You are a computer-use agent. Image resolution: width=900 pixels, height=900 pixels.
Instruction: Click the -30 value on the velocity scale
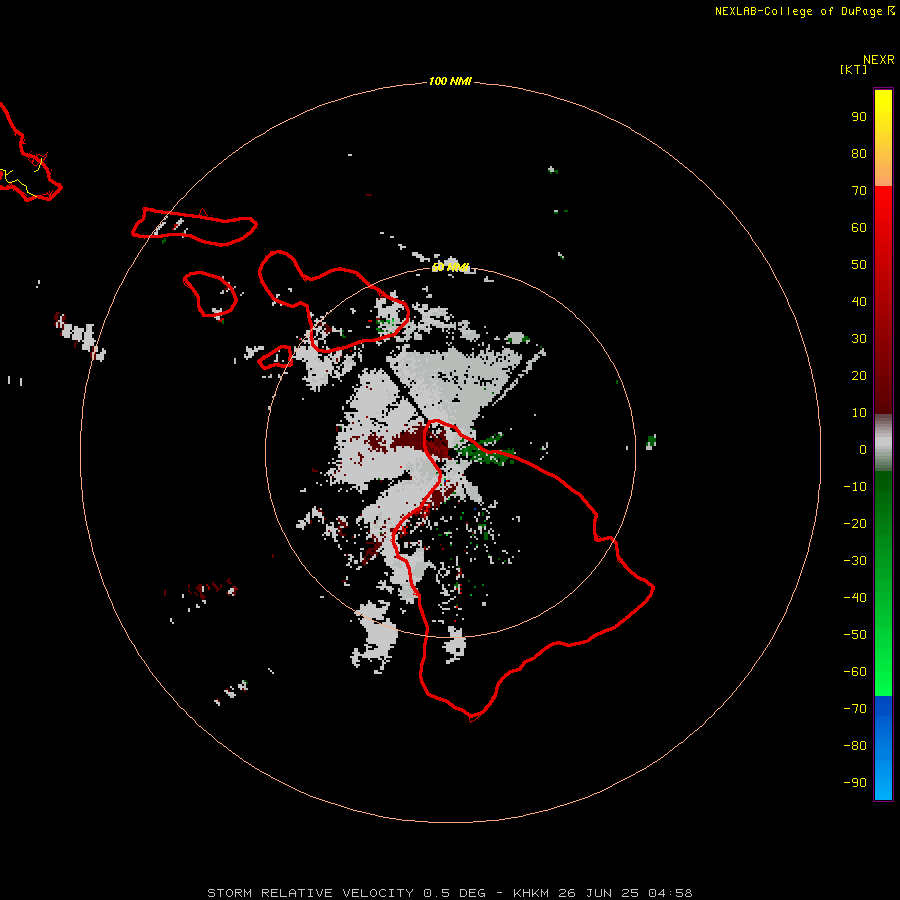(x=855, y=561)
